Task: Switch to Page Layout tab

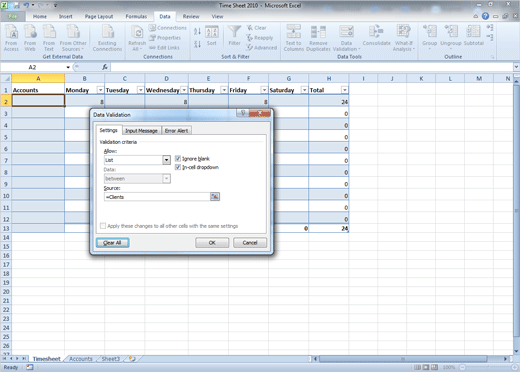Action: click(x=99, y=16)
